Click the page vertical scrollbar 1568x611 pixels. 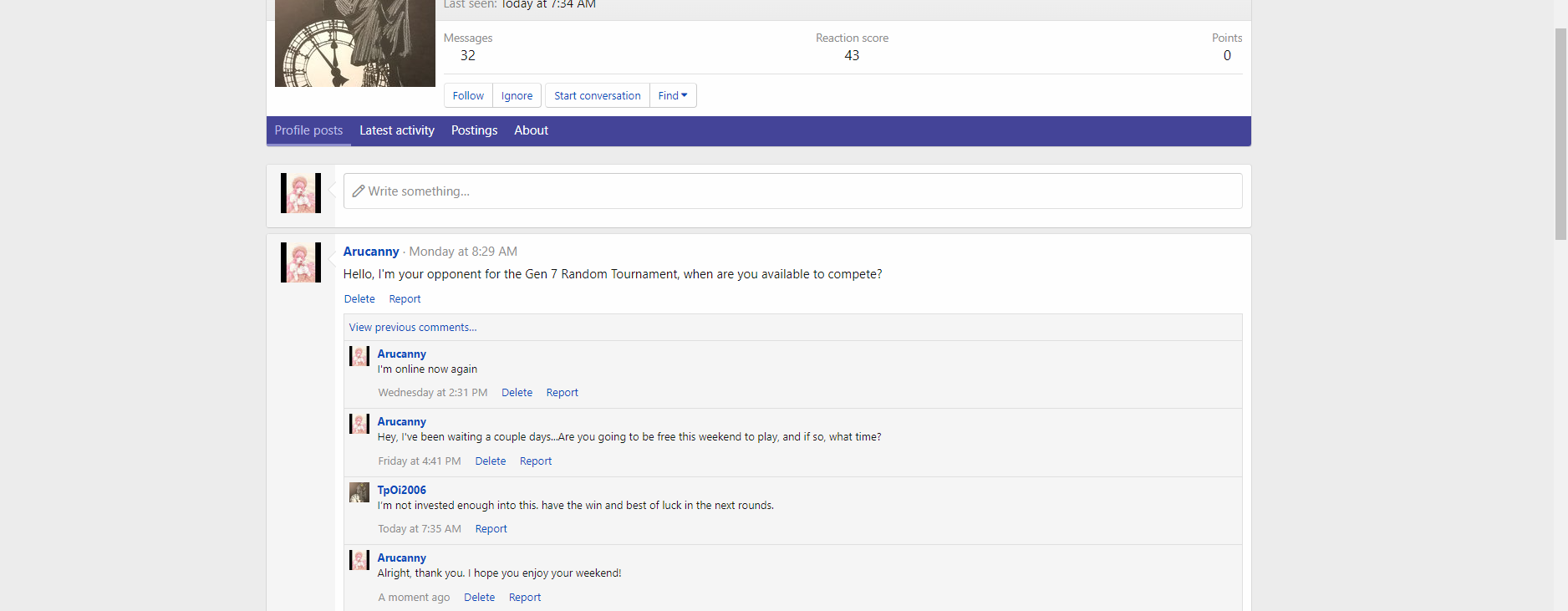tap(1560, 134)
